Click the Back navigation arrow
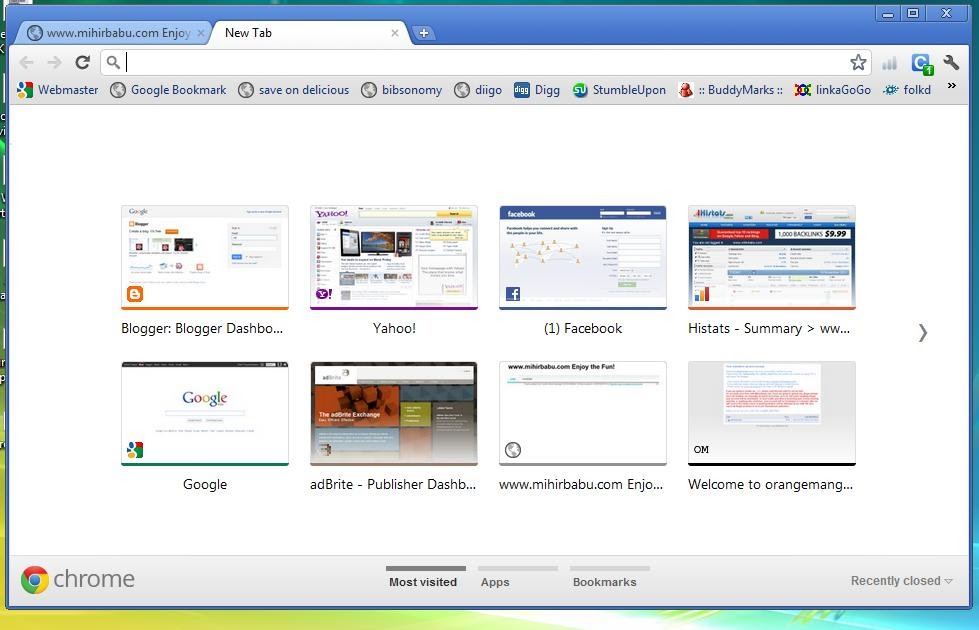 tap(26, 62)
